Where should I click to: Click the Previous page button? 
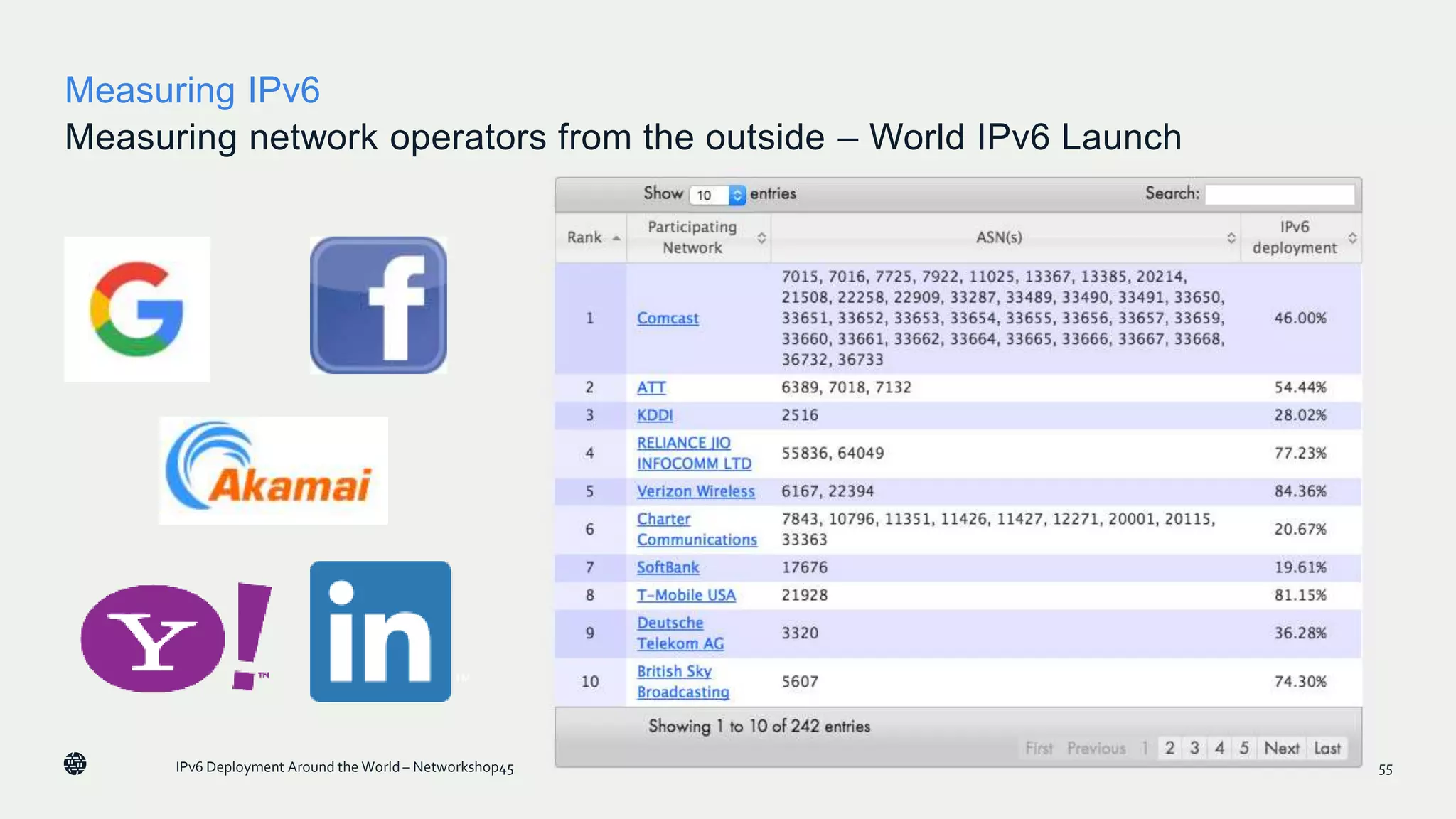point(1096,748)
